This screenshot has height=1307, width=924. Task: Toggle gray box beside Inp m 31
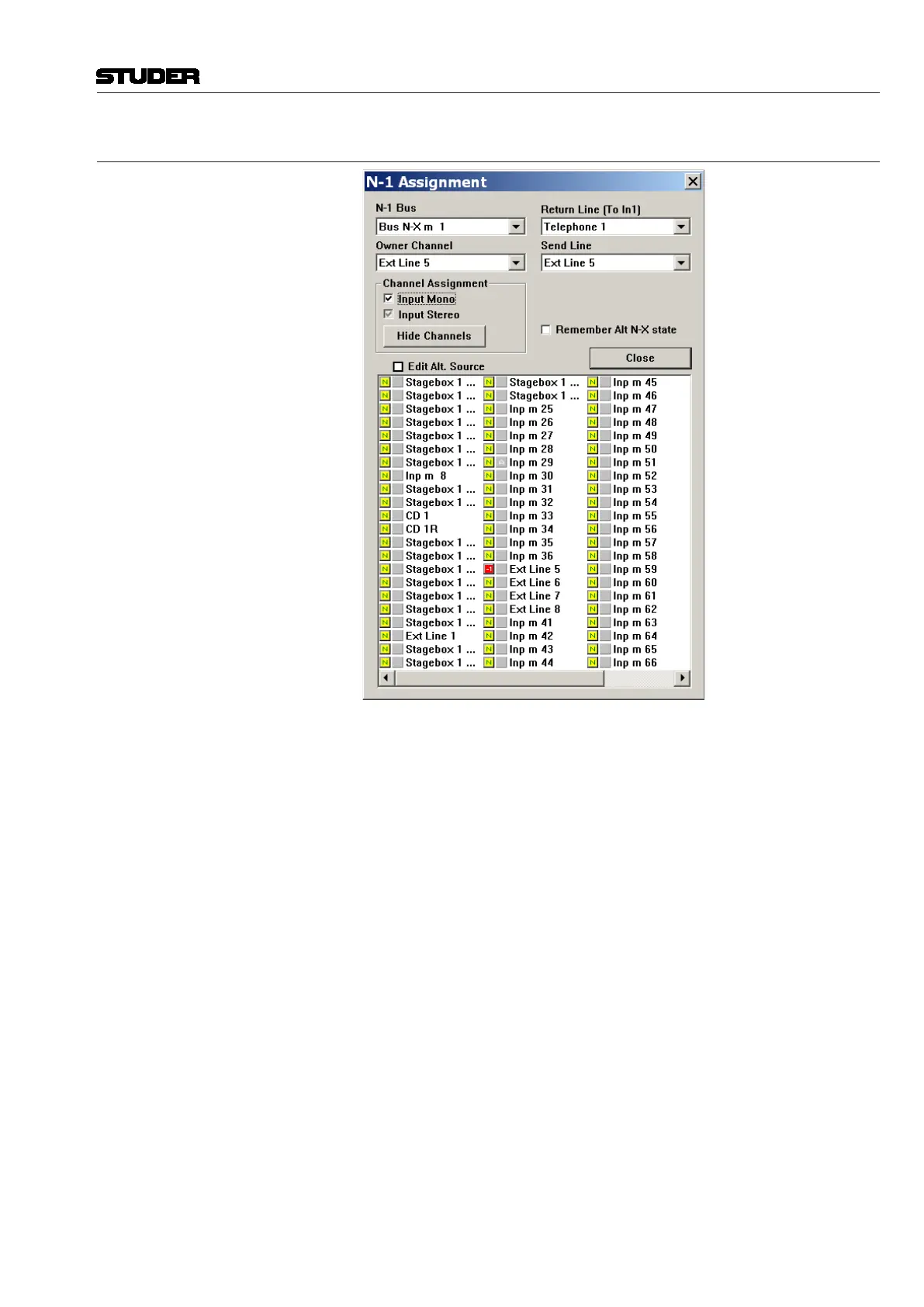pyautogui.click(x=501, y=490)
